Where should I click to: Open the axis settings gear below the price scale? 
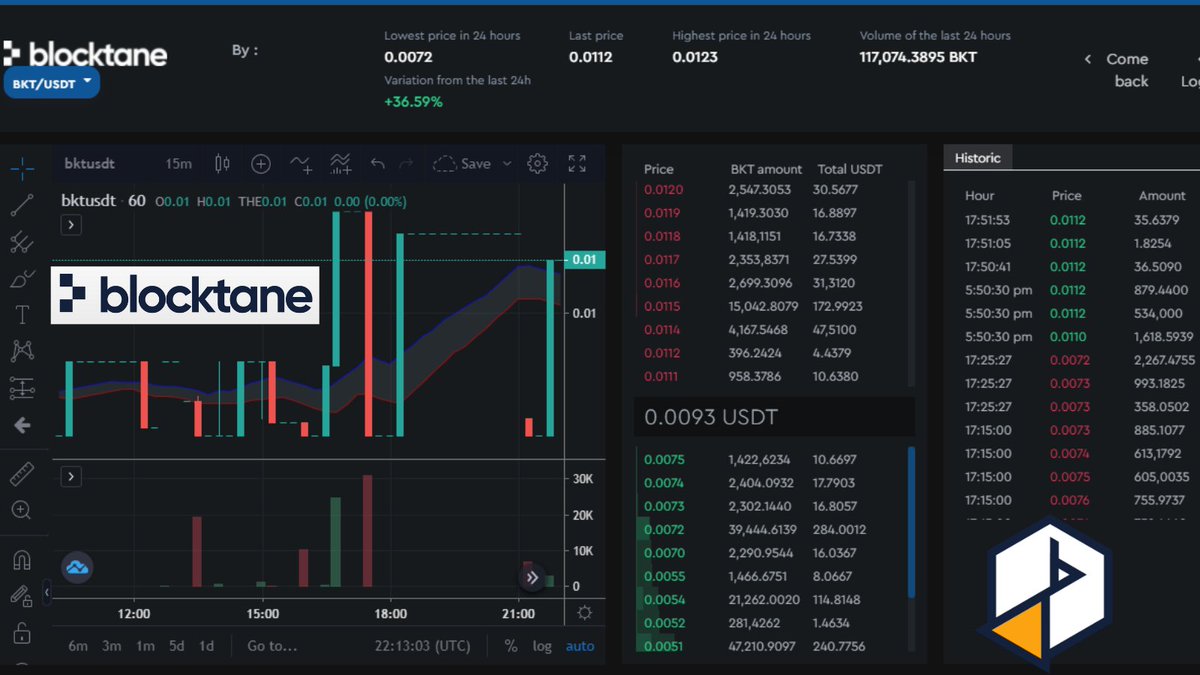[x=585, y=613]
